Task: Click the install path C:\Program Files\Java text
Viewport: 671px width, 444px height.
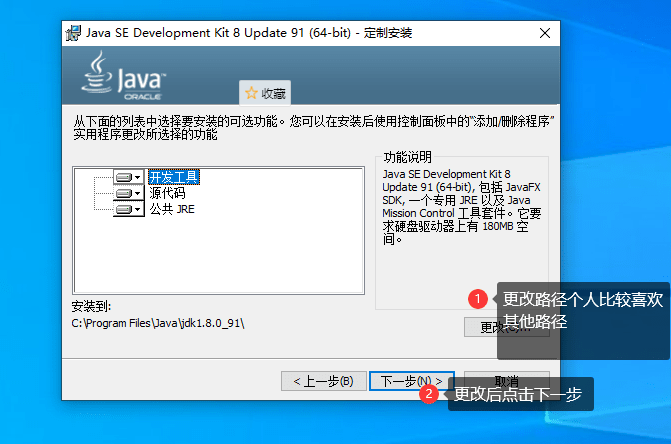Action: (158, 324)
